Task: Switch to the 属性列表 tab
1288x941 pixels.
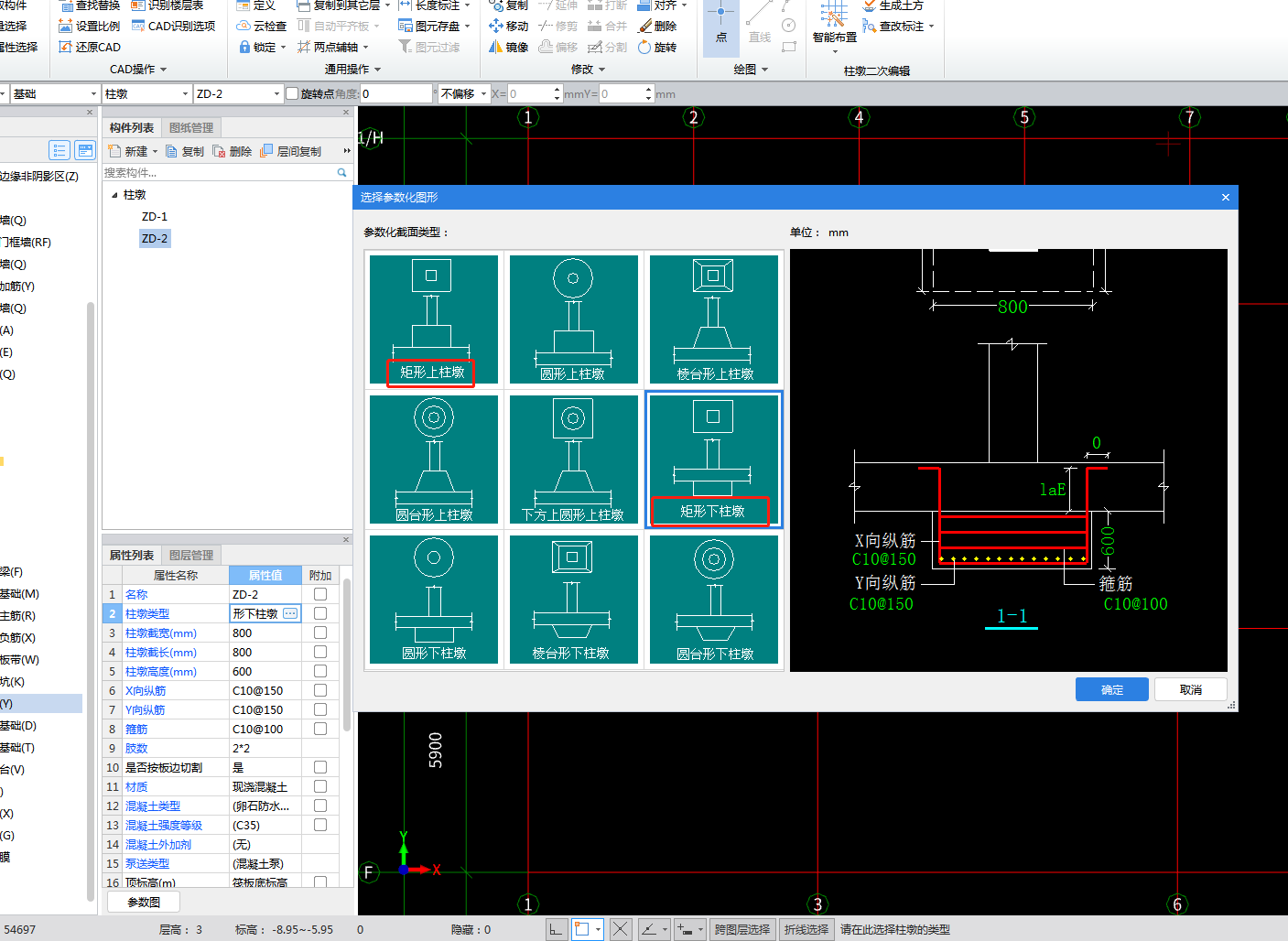Action: coord(132,556)
